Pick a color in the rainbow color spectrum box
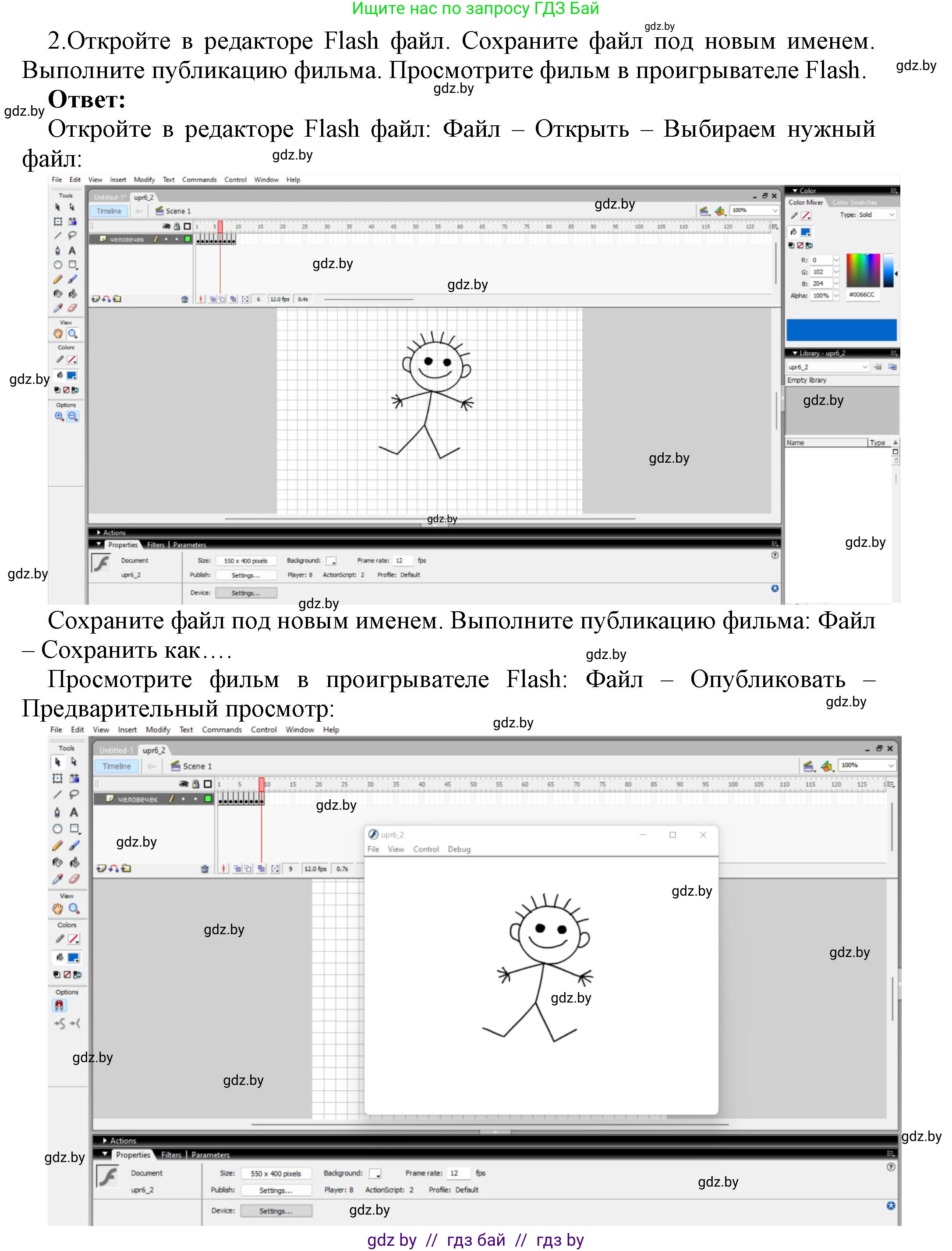 (x=863, y=270)
